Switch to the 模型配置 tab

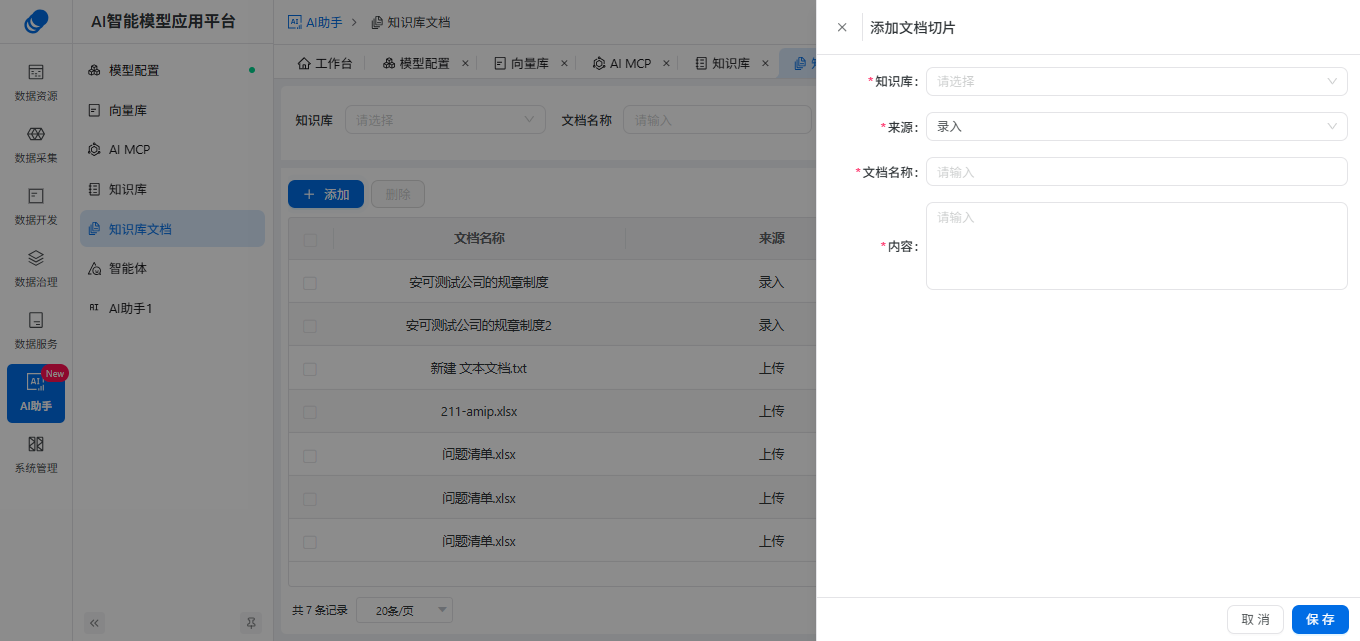click(x=417, y=63)
